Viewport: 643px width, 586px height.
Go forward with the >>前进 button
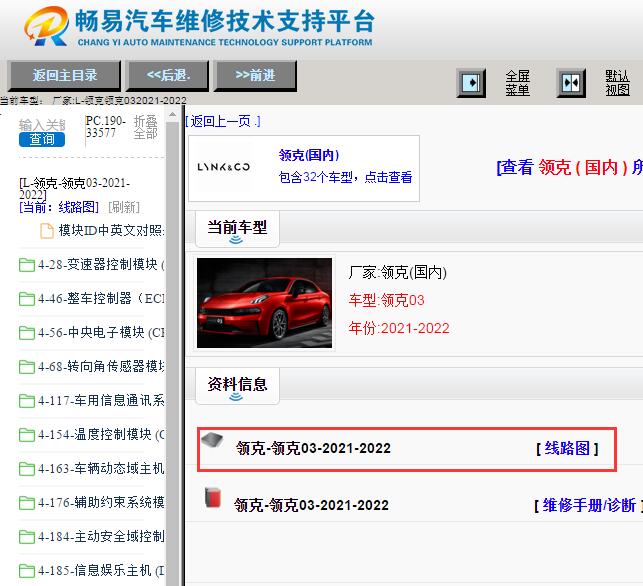(x=255, y=75)
